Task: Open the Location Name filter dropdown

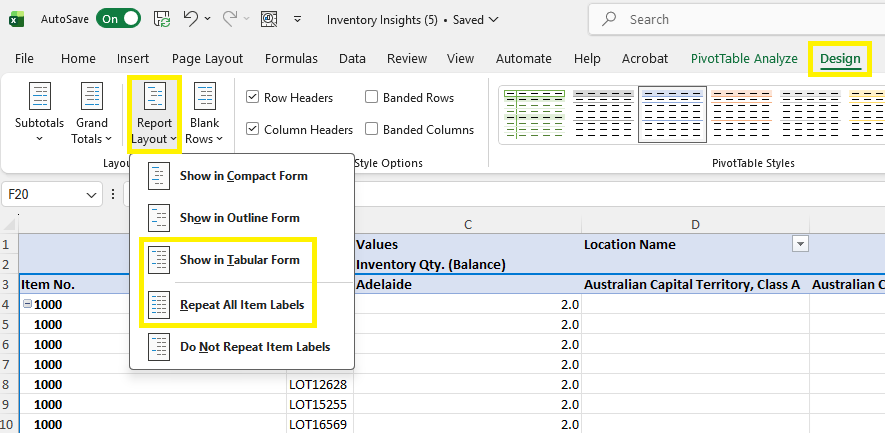Action: 799,244
